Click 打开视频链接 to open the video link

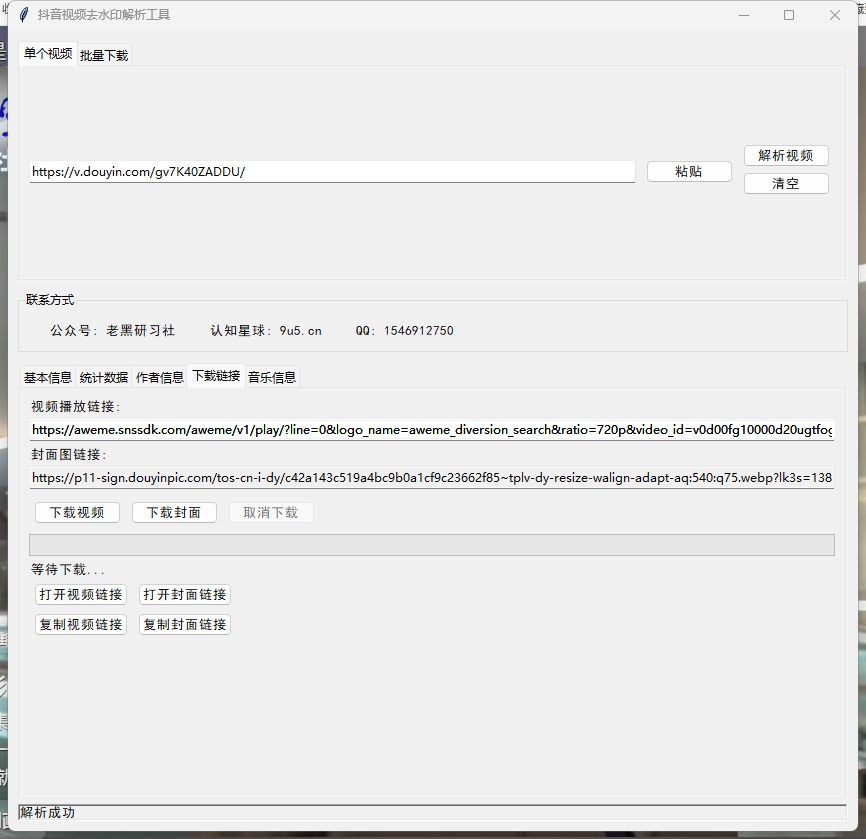pos(81,594)
